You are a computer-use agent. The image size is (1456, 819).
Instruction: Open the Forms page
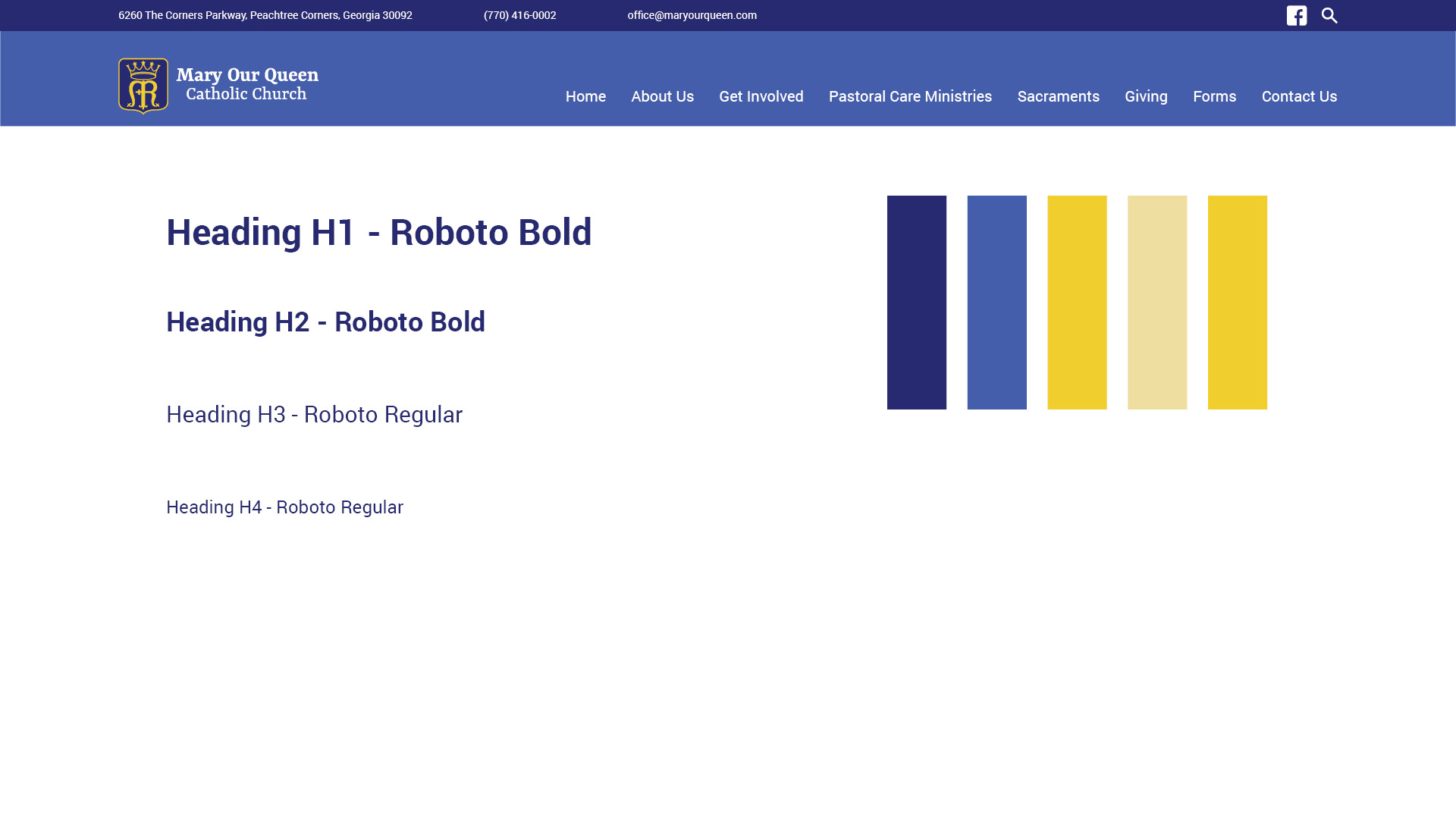pos(1214,96)
